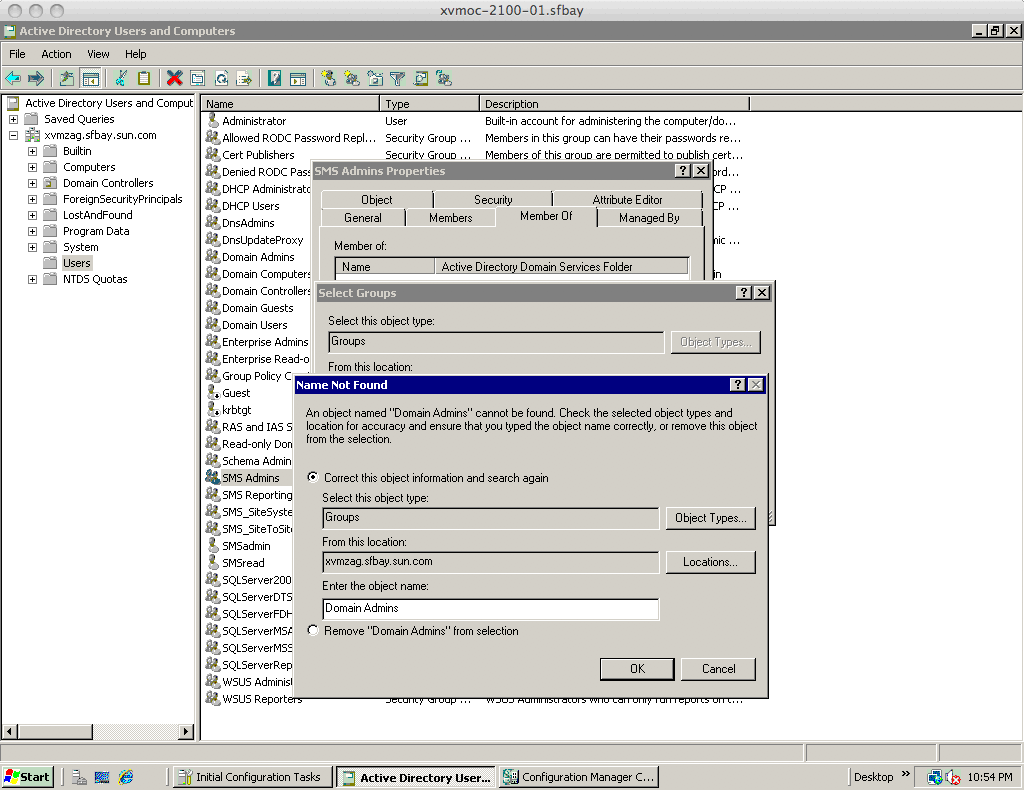Click the Add to group toolbar icon

coord(444,79)
